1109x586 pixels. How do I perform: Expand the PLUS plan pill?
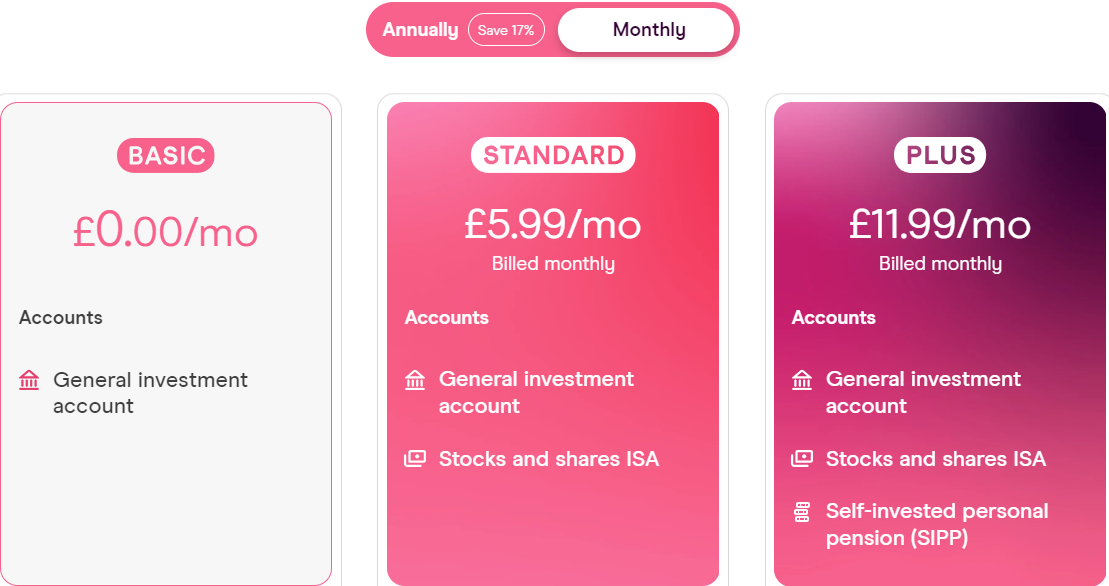click(x=939, y=155)
